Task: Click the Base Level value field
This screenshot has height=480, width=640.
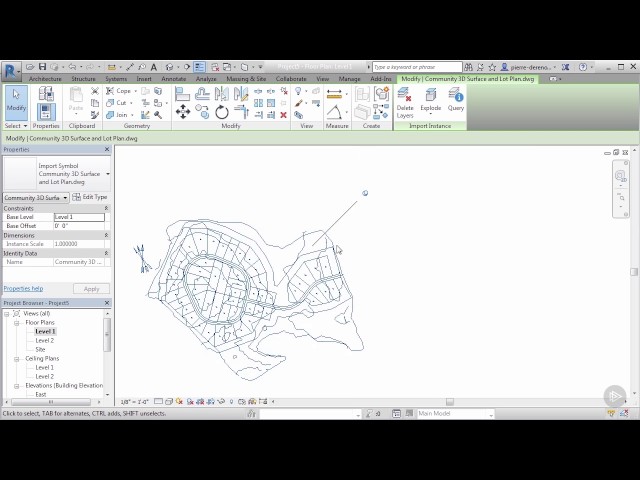Action: [x=79, y=217]
